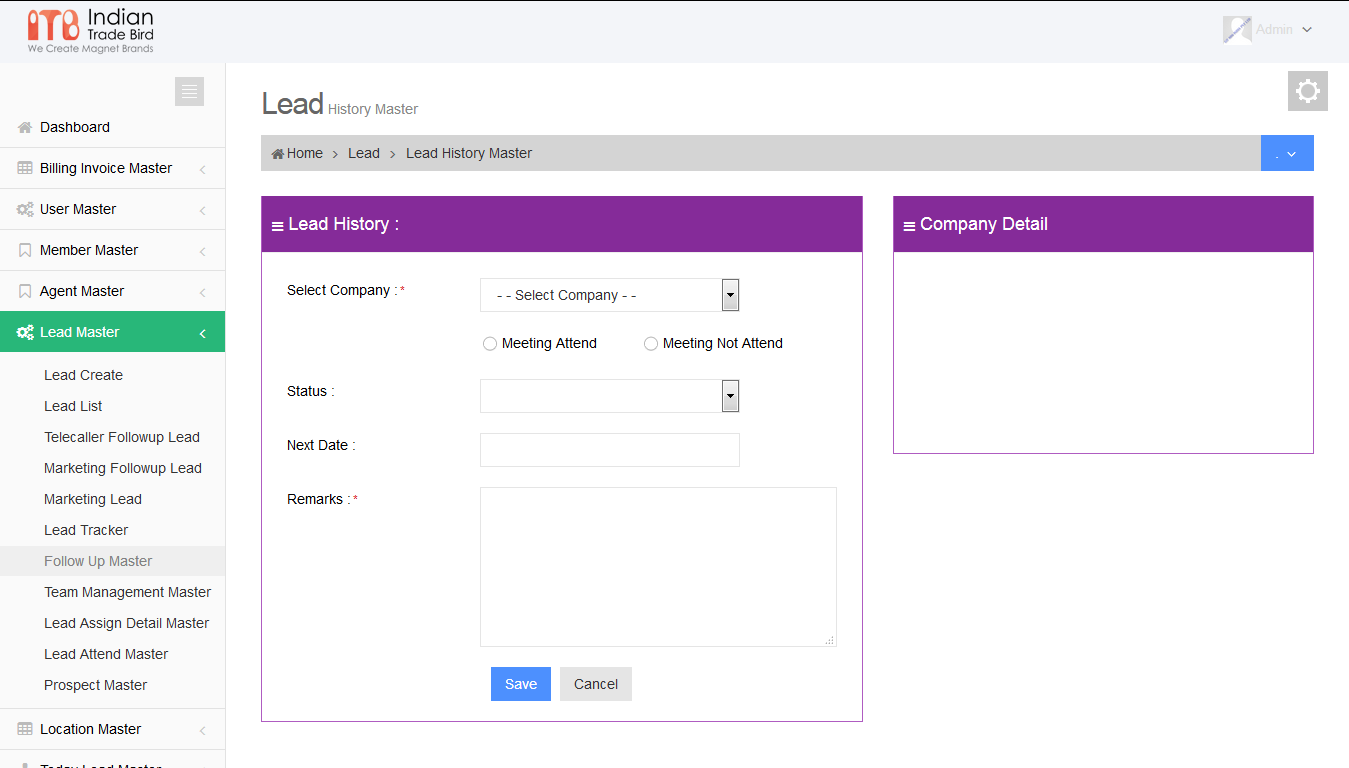
Task: Open Prospect Master submenu item
Action: tap(95, 685)
